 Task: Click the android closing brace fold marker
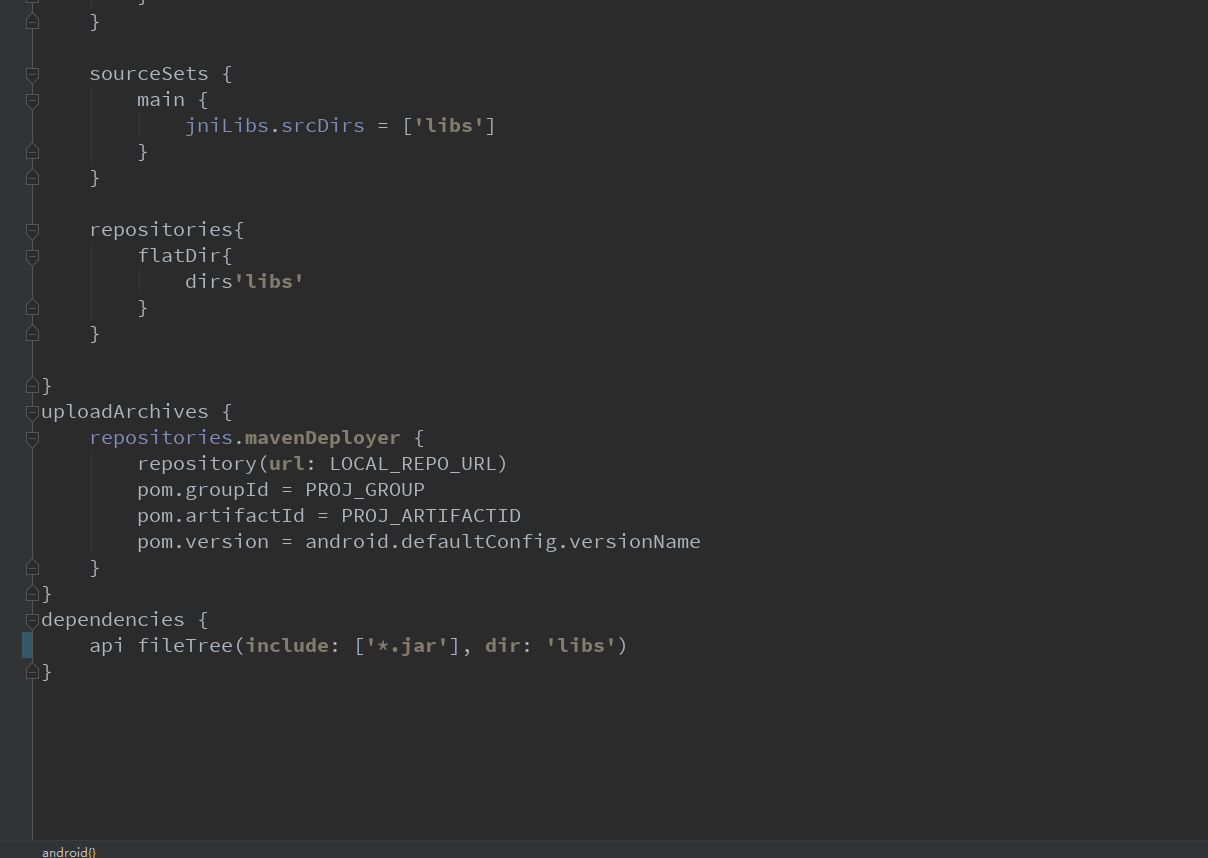point(32,386)
